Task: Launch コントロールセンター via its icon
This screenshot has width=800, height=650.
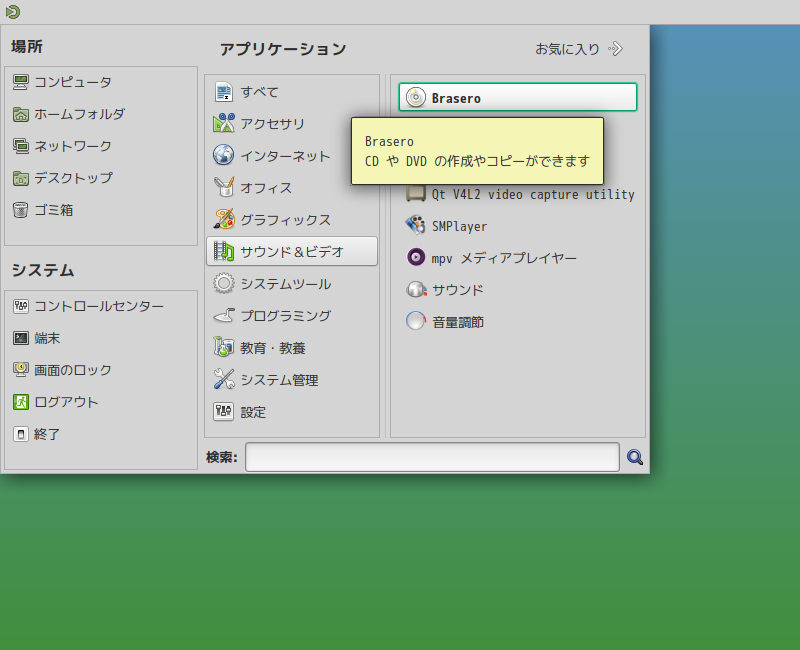Action: coord(20,306)
